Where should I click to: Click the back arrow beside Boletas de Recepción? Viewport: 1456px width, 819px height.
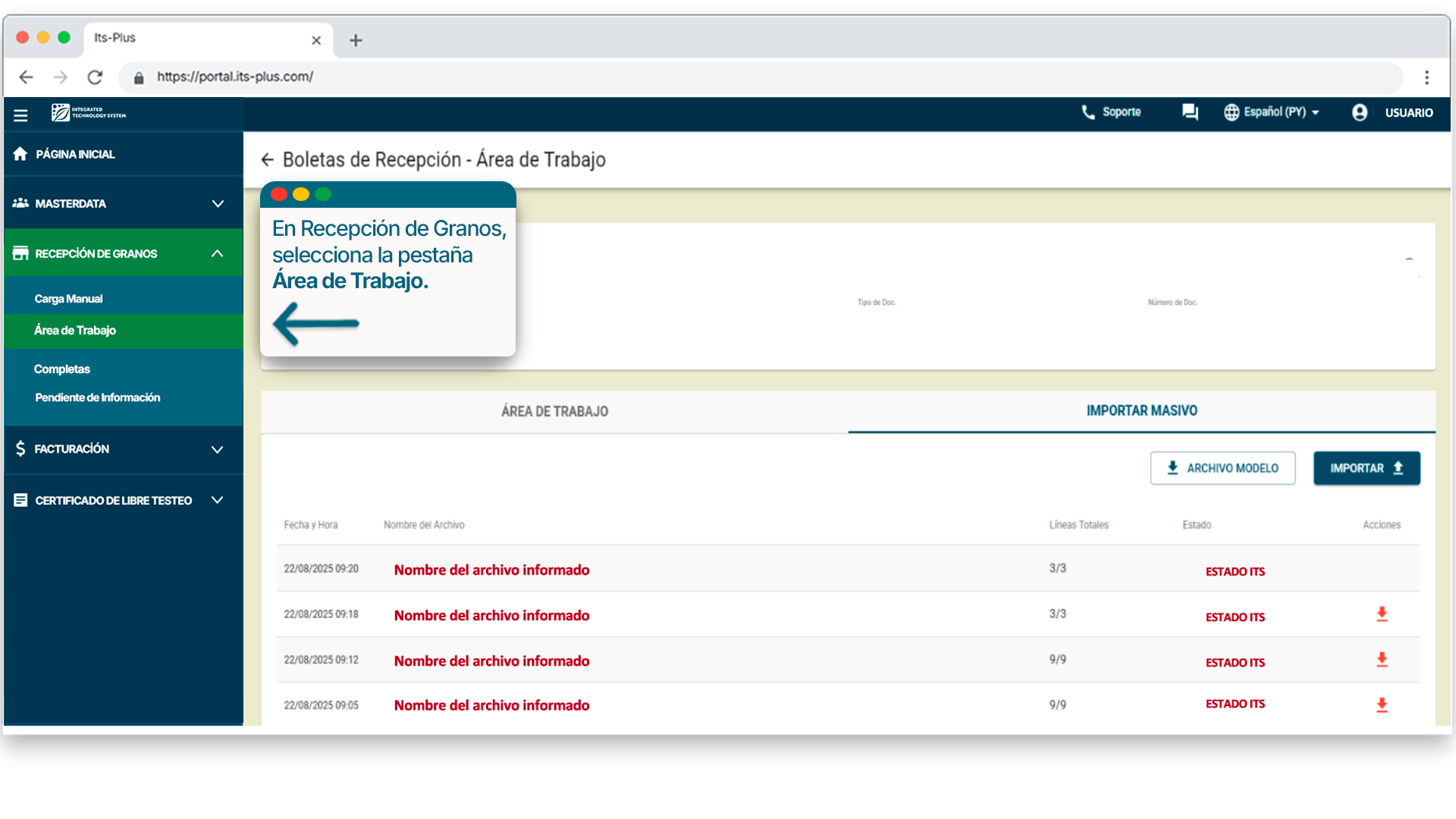[267, 160]
